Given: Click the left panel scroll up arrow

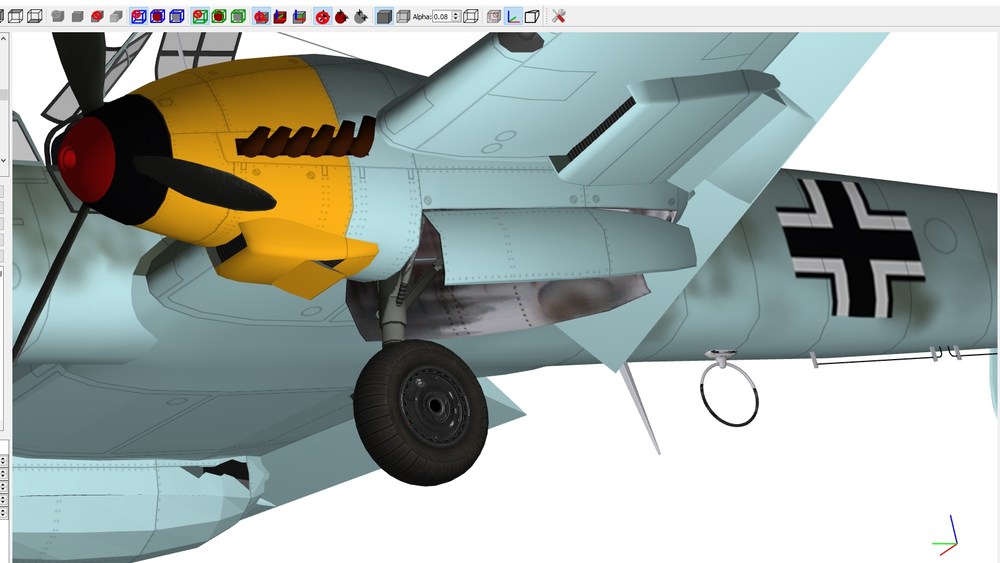Looking at the screenshot, I should point(3,40).
